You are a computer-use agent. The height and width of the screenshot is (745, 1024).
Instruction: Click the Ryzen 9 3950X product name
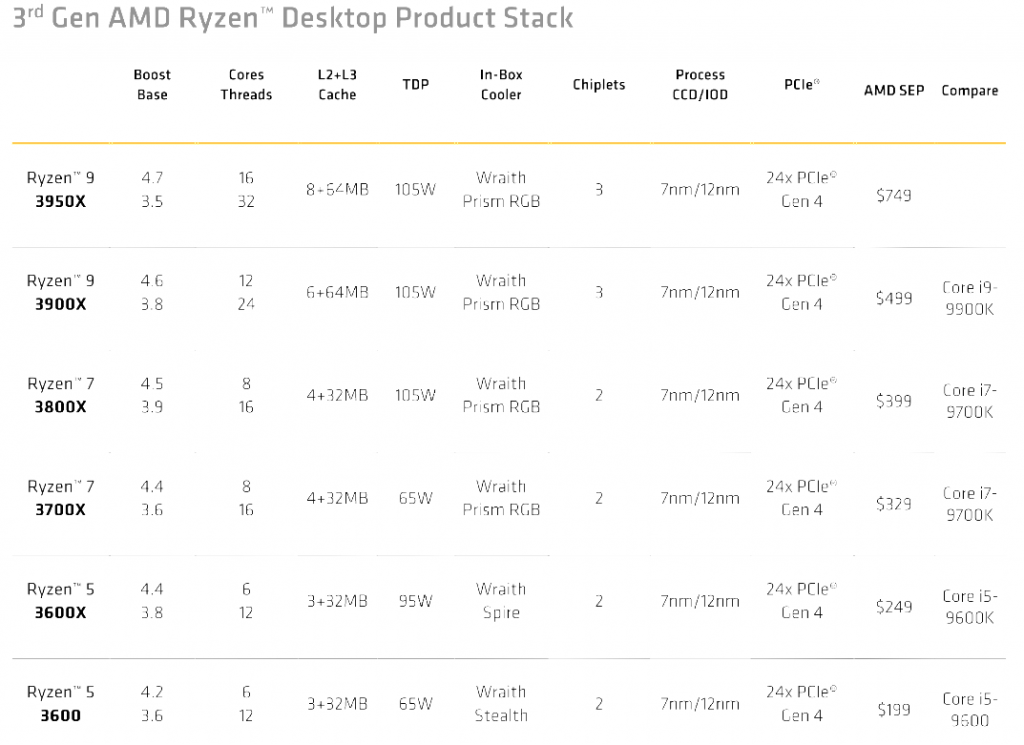click(x=60, y=189)
